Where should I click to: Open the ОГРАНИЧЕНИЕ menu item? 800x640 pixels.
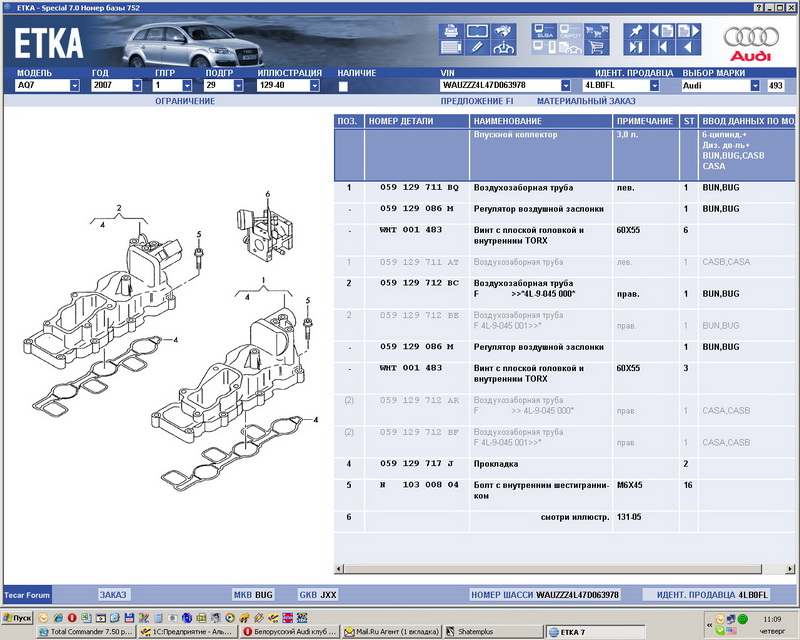coord(185,101)
